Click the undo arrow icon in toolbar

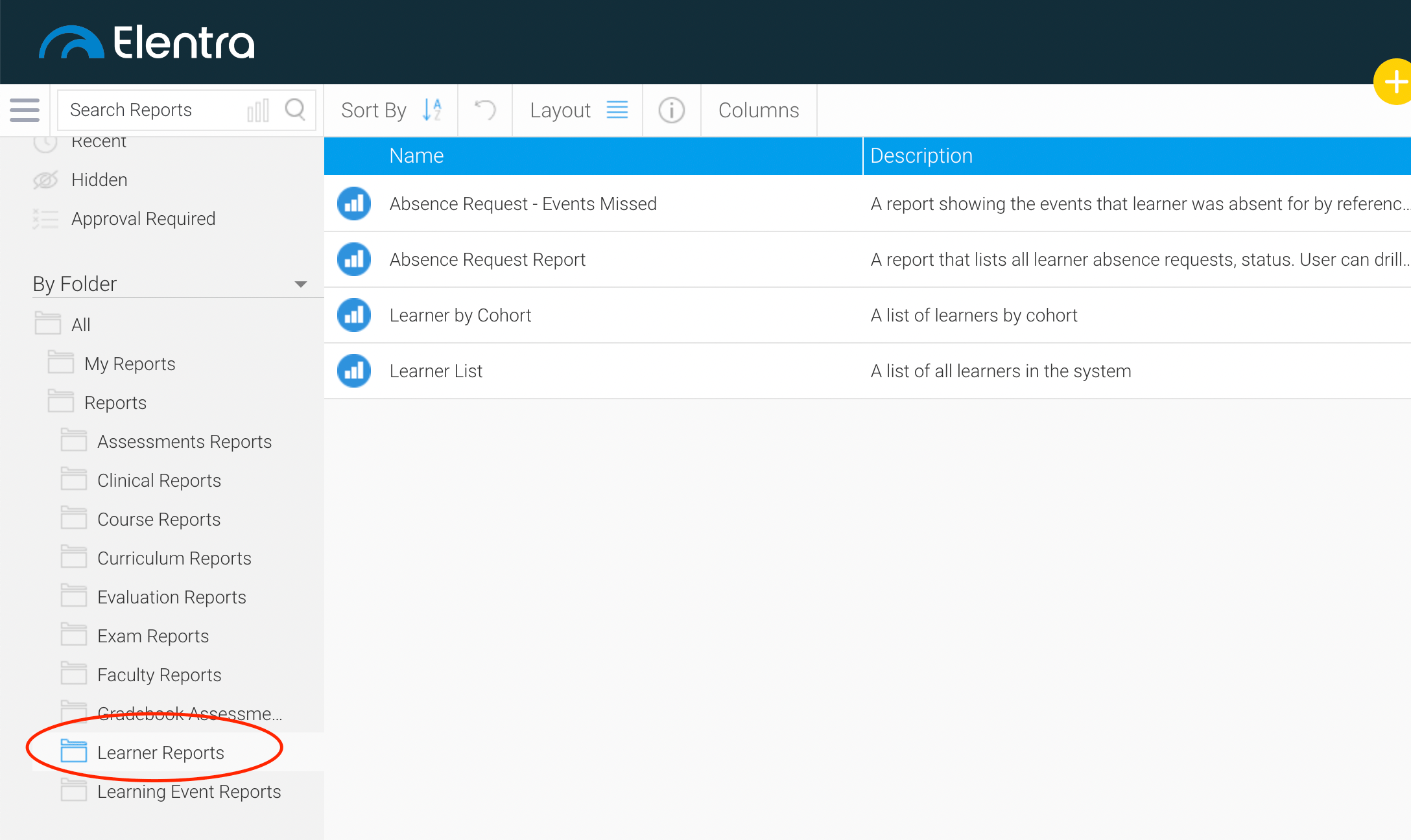pyautogui.click(x=485, y=110)
